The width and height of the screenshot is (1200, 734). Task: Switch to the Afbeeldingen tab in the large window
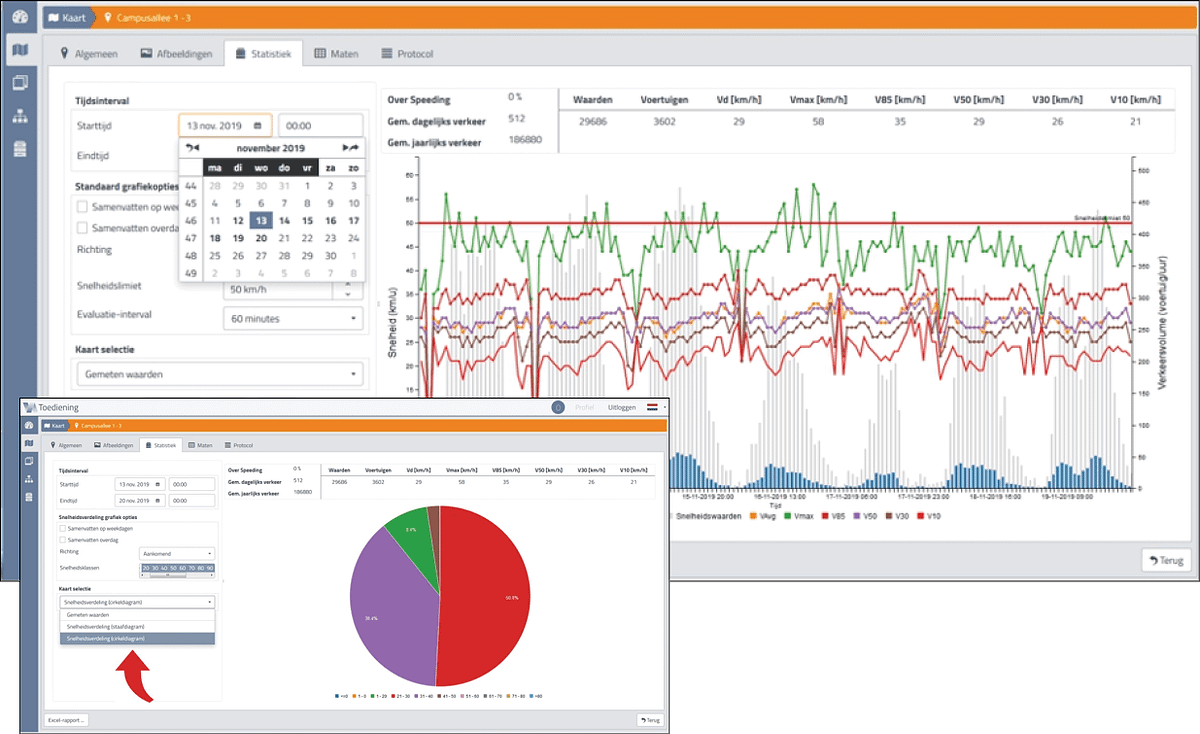(x=176, y=54)
